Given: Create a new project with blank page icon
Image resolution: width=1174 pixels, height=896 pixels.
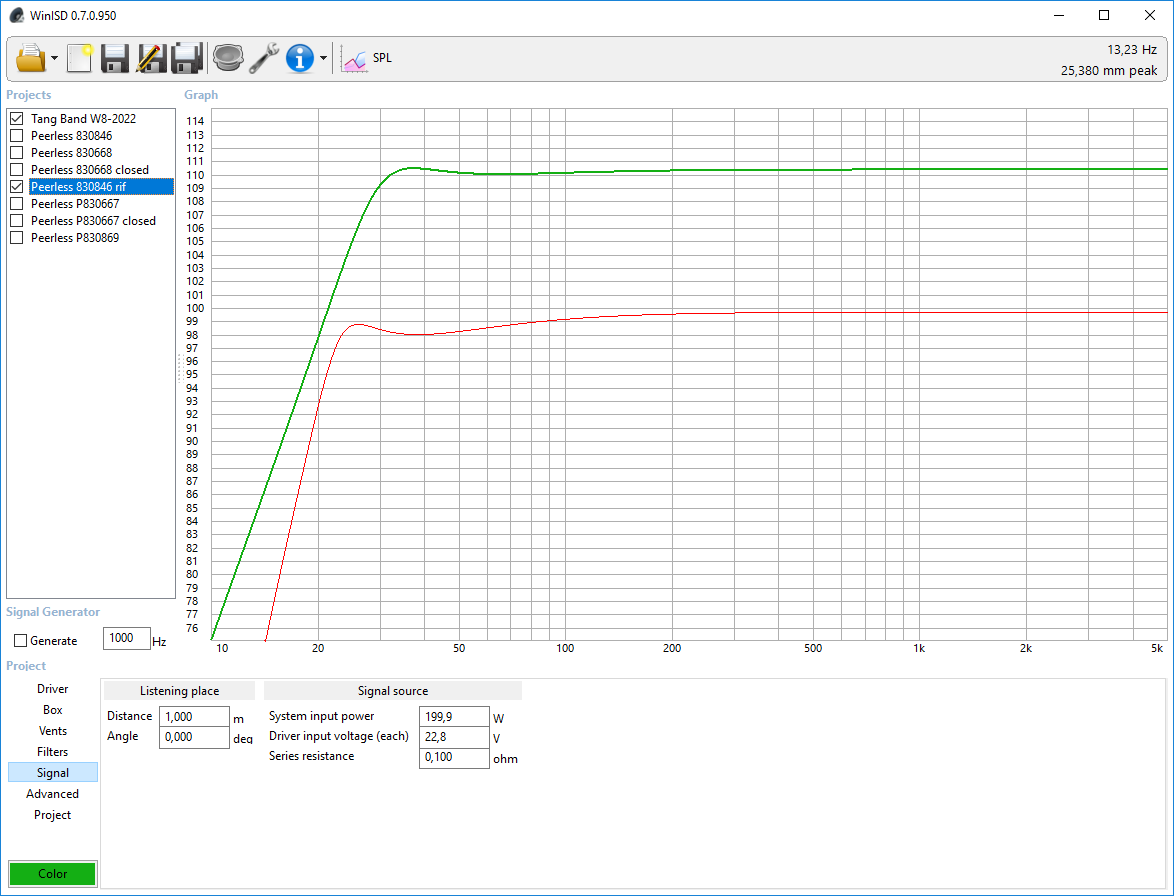Looking at the screenshot, I should point(79,58).
